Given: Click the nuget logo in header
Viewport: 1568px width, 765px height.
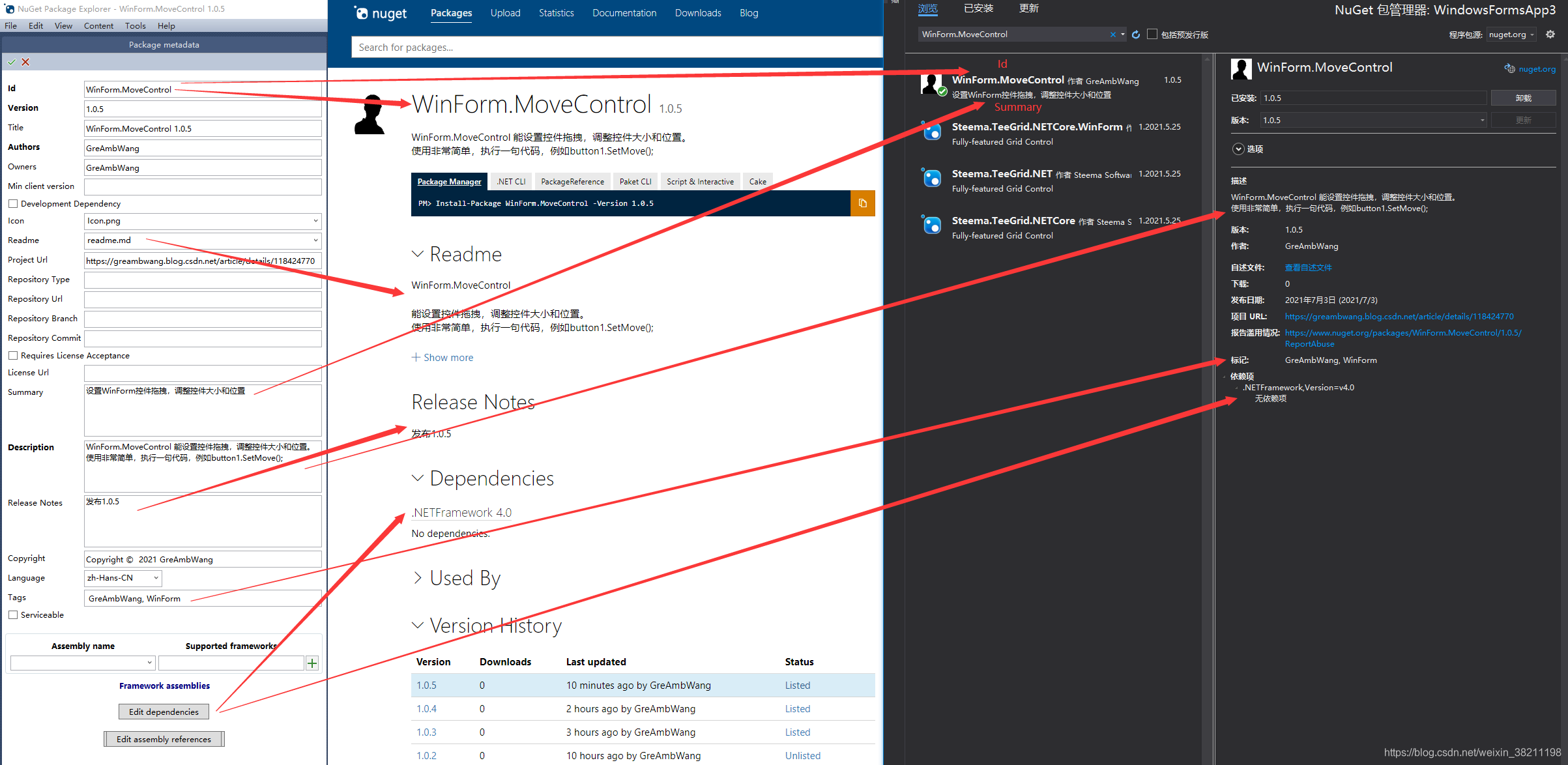Looking at the screenshot, I should [x=381, y=13].
